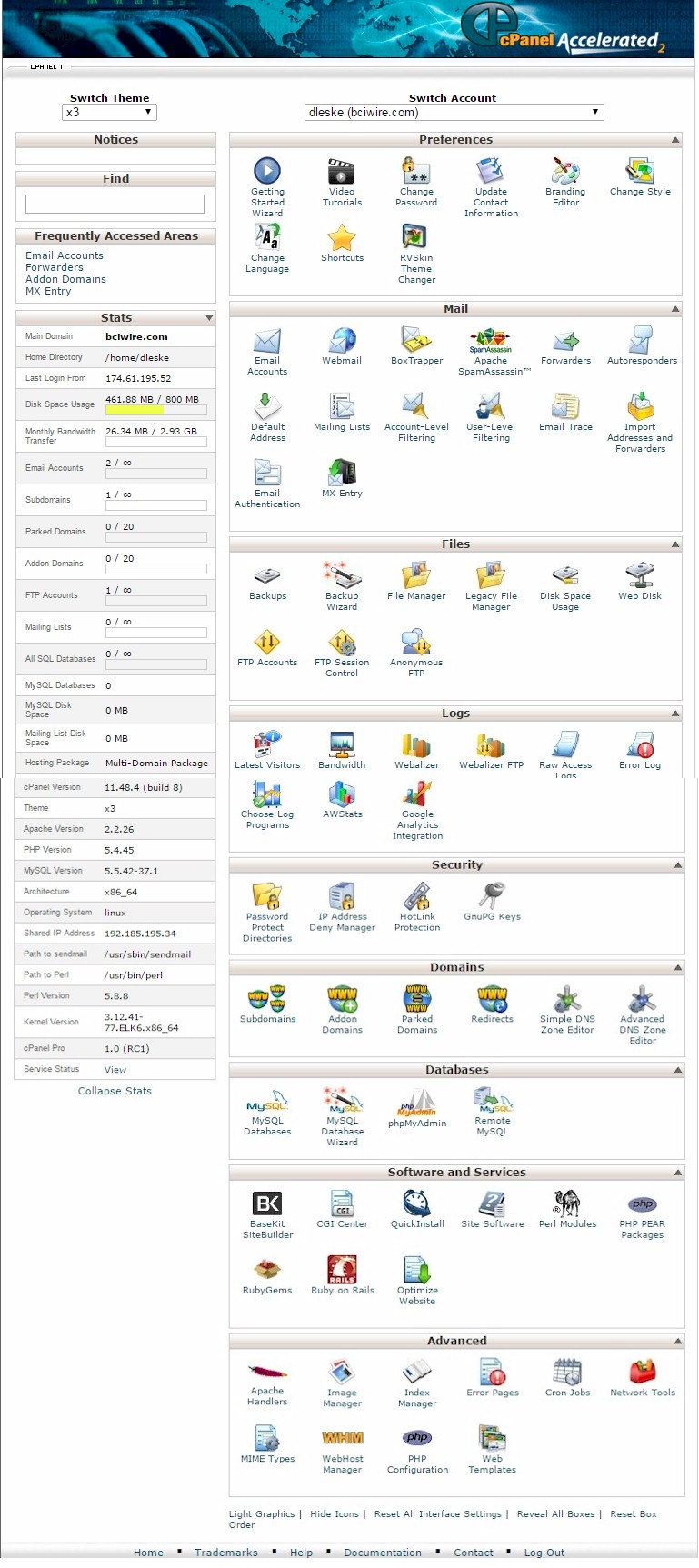This screenshot has width=699, height=1568.
Task: Open MySQL Database Wizard
Action: (343, 1101)
